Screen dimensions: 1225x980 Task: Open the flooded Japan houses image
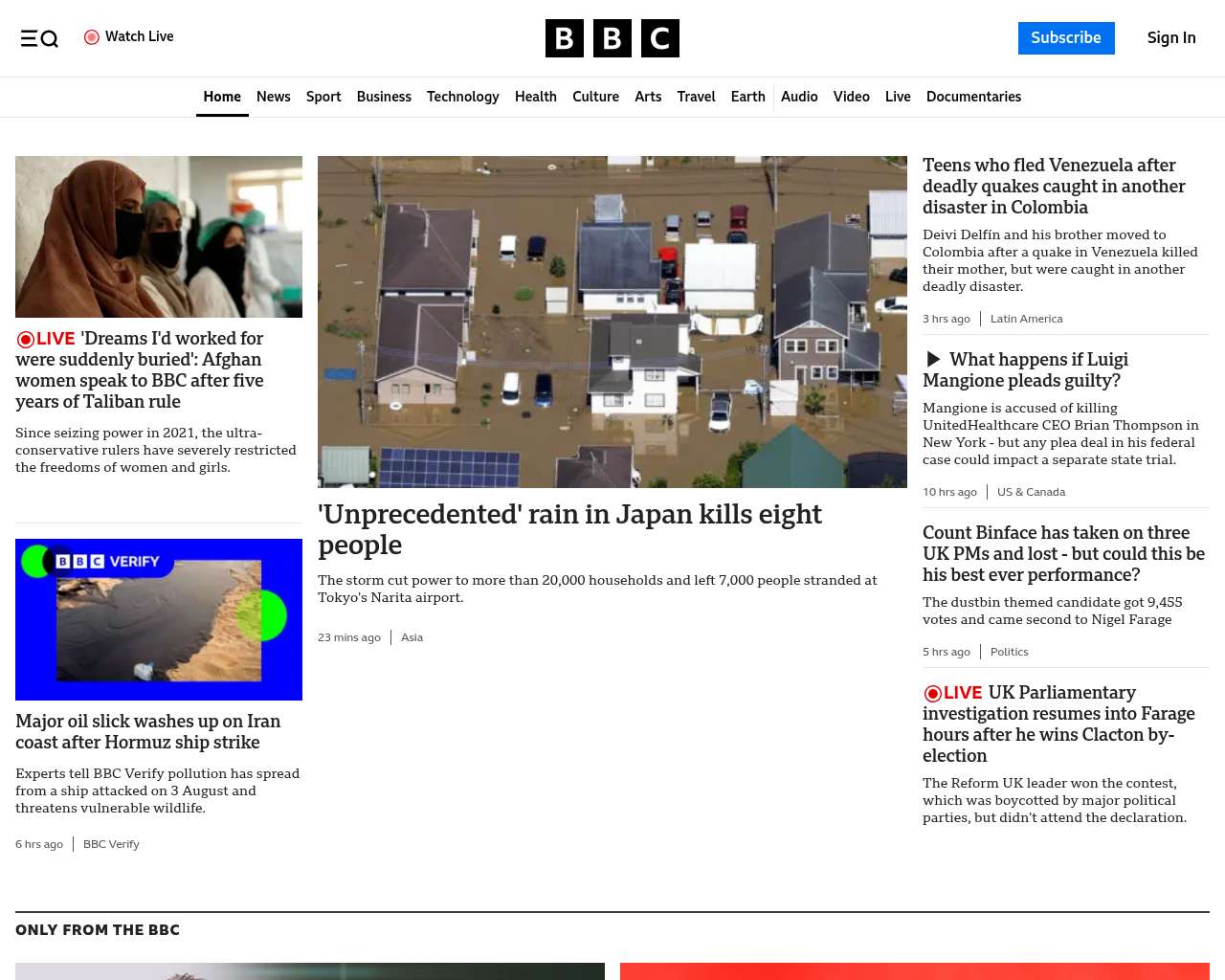612,322
